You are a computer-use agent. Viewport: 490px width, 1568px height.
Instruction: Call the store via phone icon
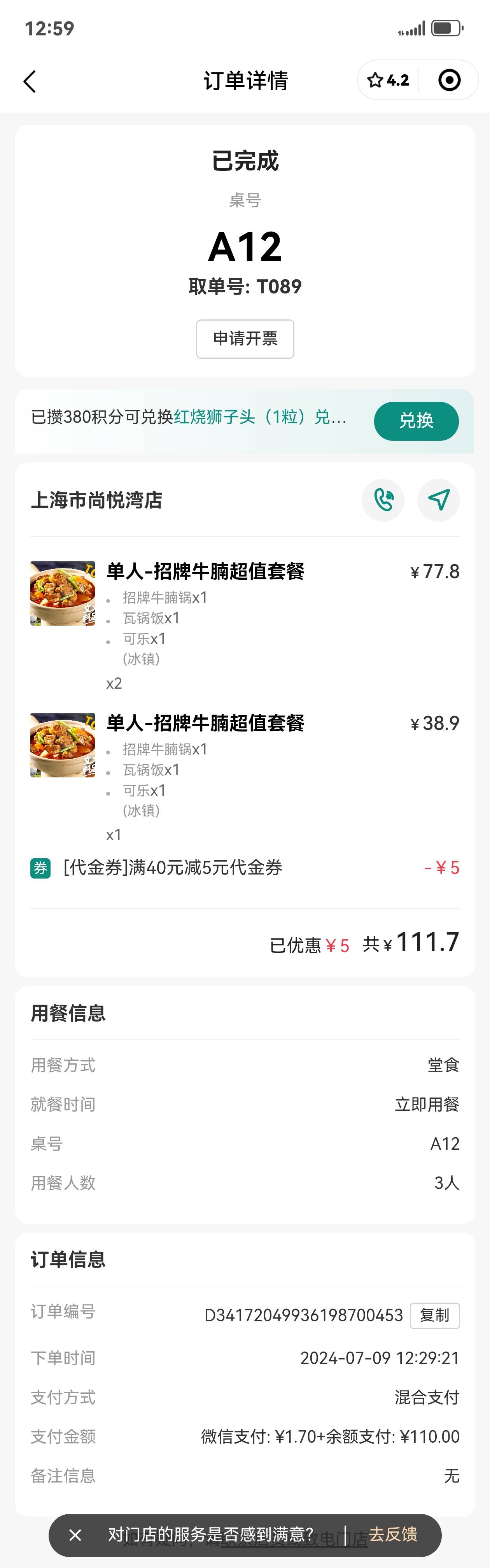pyautogui.click(x=383, y=500)
